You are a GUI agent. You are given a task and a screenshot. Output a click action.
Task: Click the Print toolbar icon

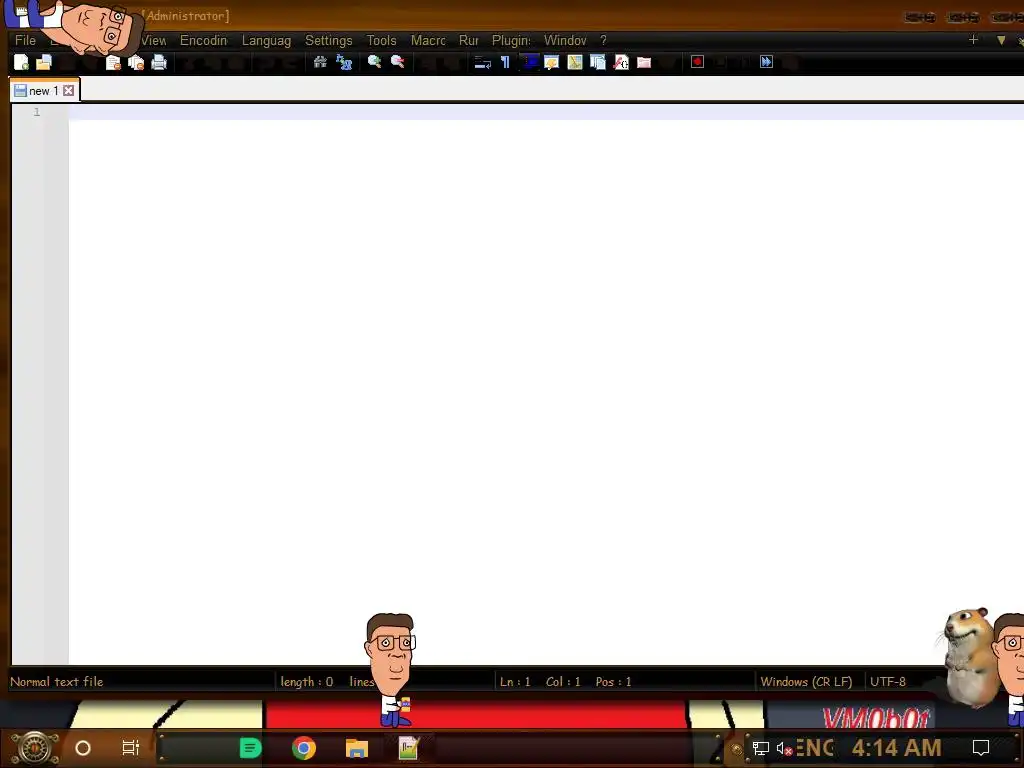(x=159, y=62)
